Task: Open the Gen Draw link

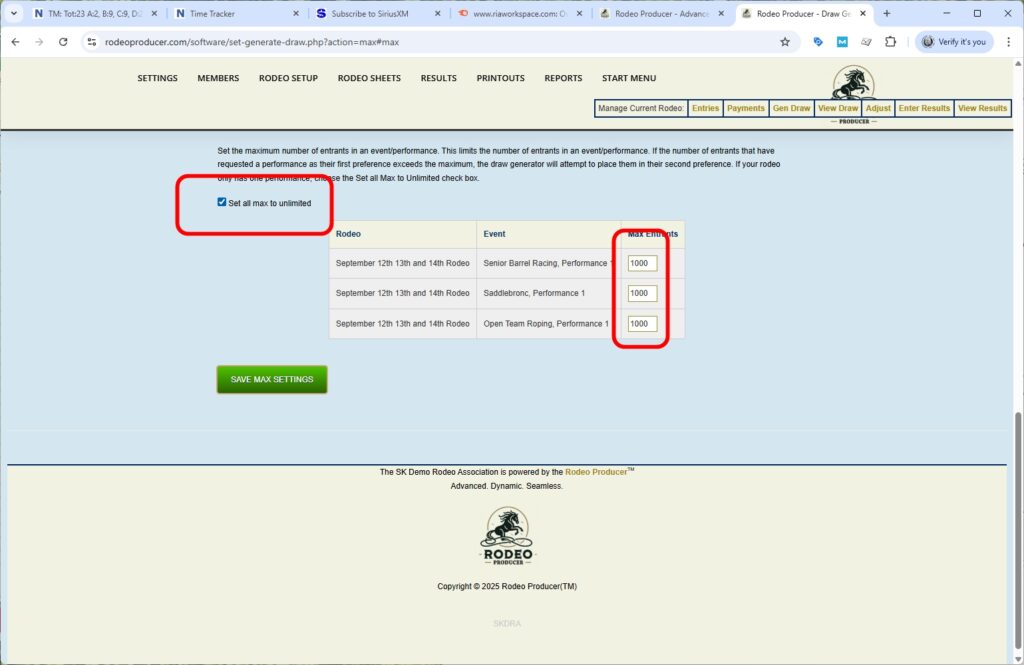Action: [791, 108]
